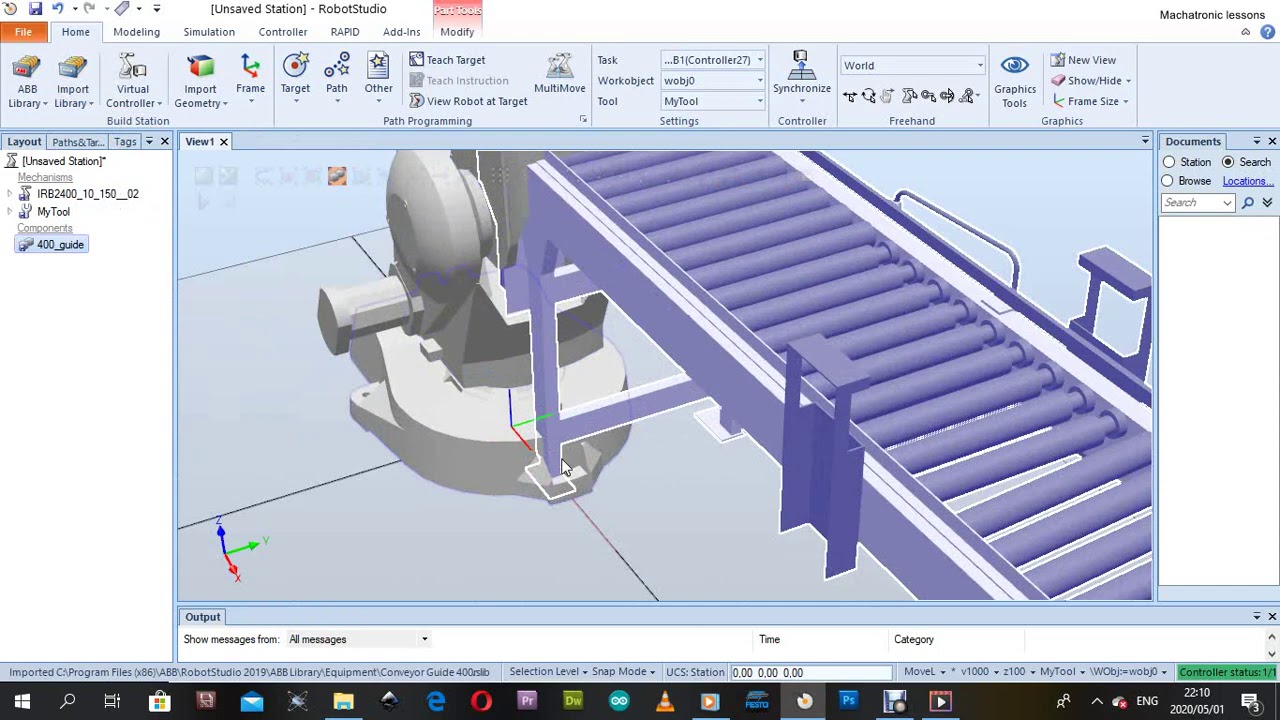Select freehand Rotate tool

868,96
